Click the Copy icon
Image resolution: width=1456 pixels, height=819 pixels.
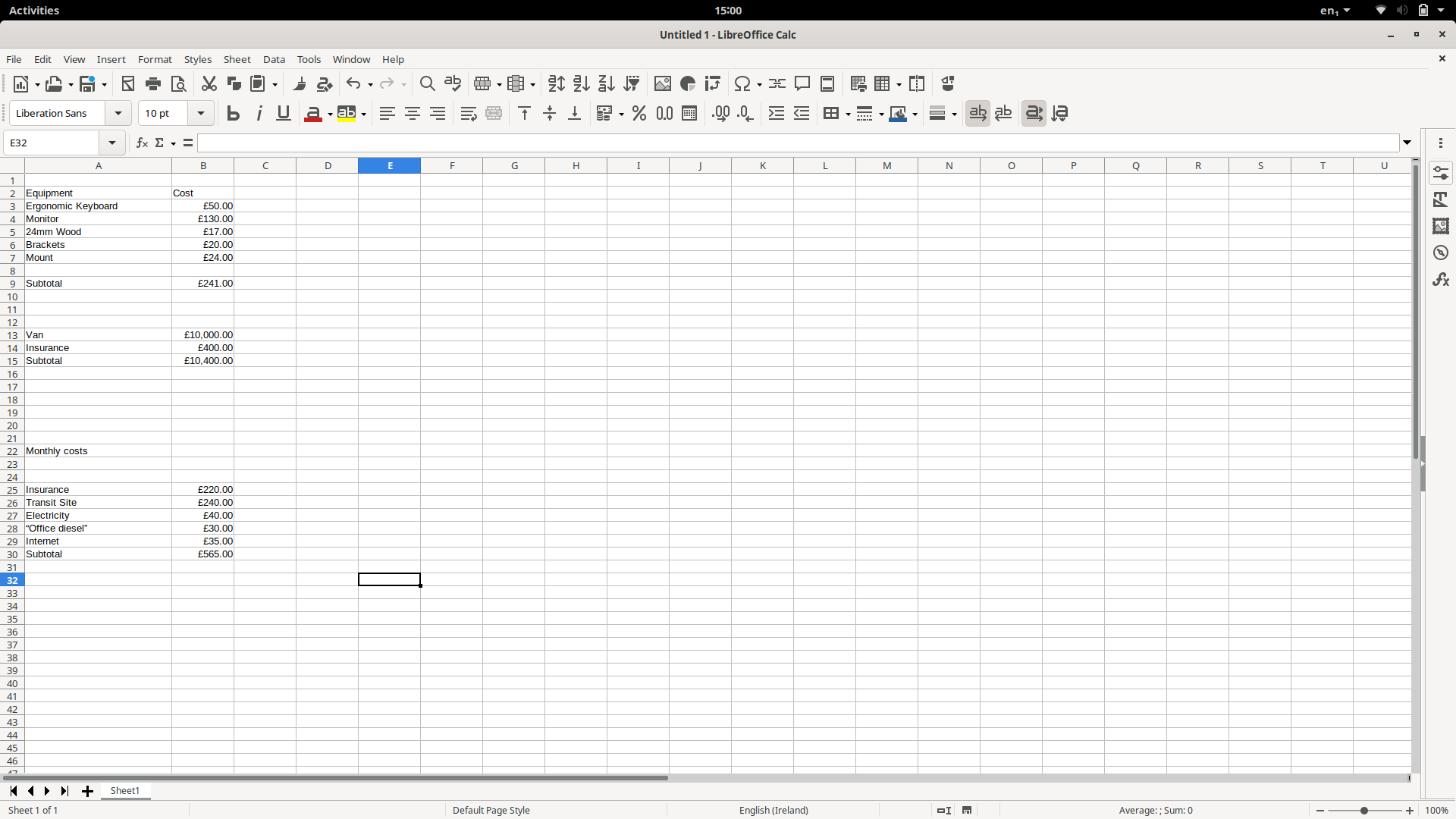coord(234,83)
